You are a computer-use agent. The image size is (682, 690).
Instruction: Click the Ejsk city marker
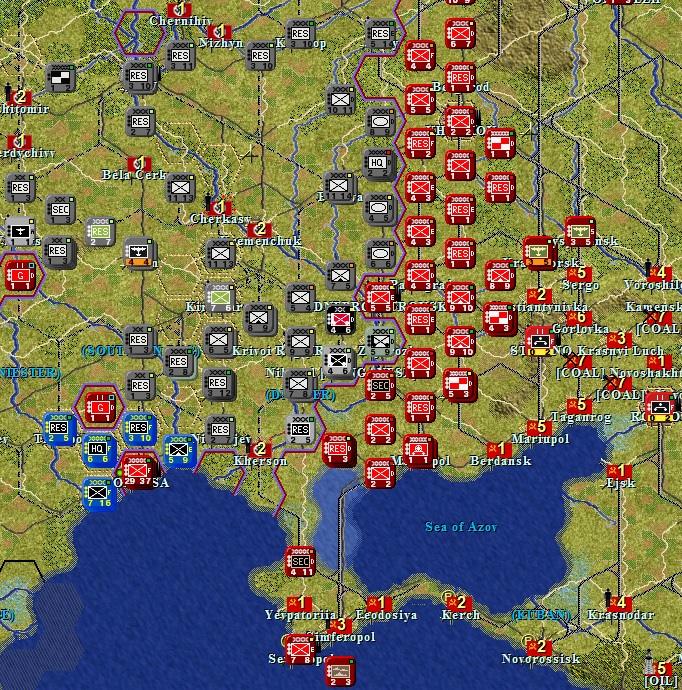pyautogui.click(x=620, y=471)
